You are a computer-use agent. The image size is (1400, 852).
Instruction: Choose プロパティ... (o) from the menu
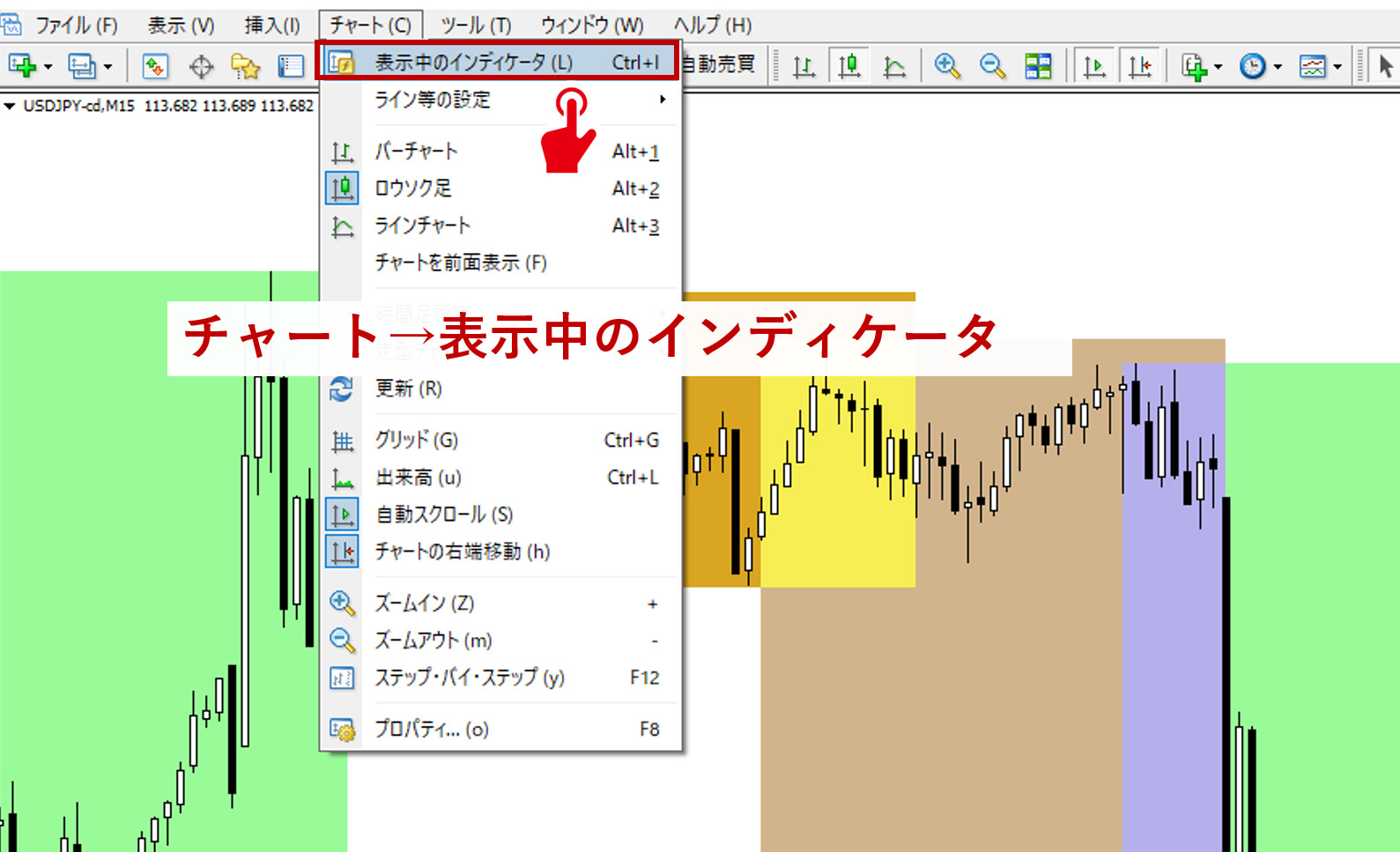[x=432, y=730]
